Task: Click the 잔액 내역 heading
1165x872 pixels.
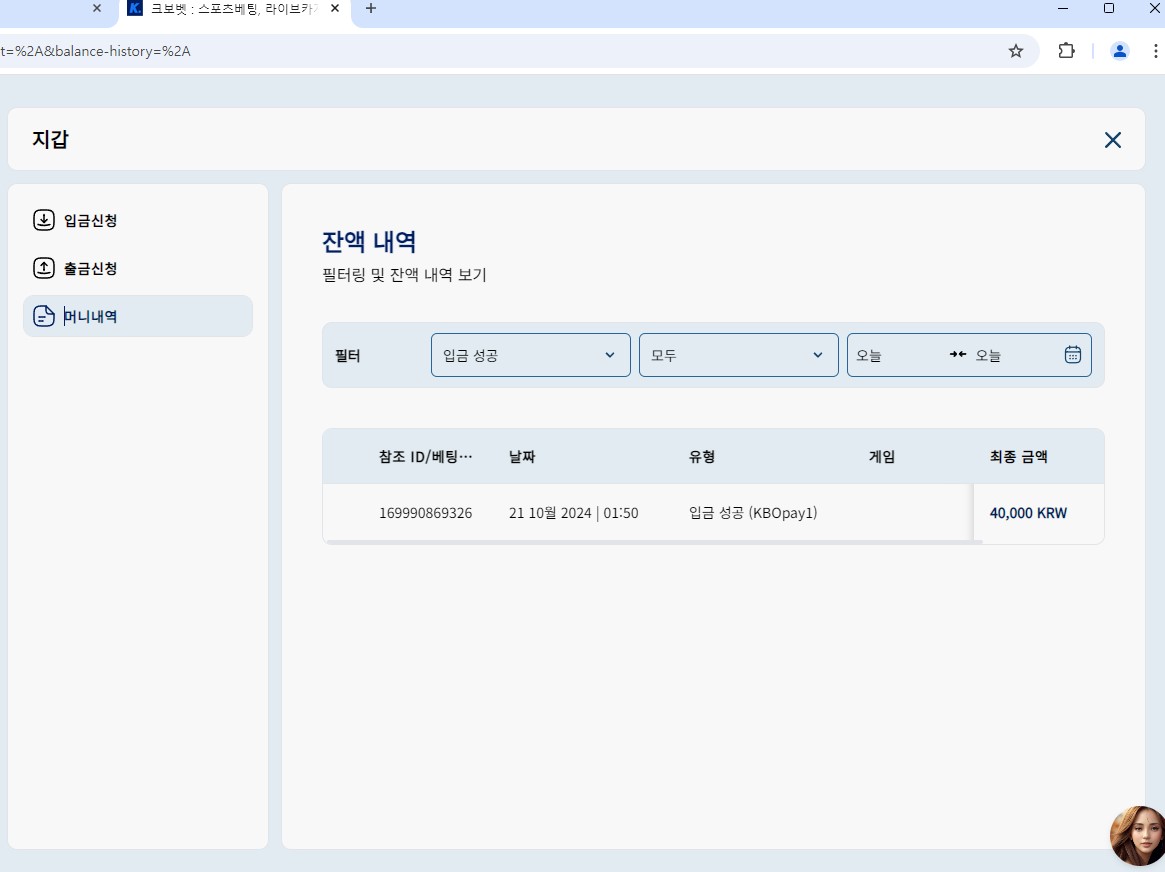Action: tap(369, 242)
